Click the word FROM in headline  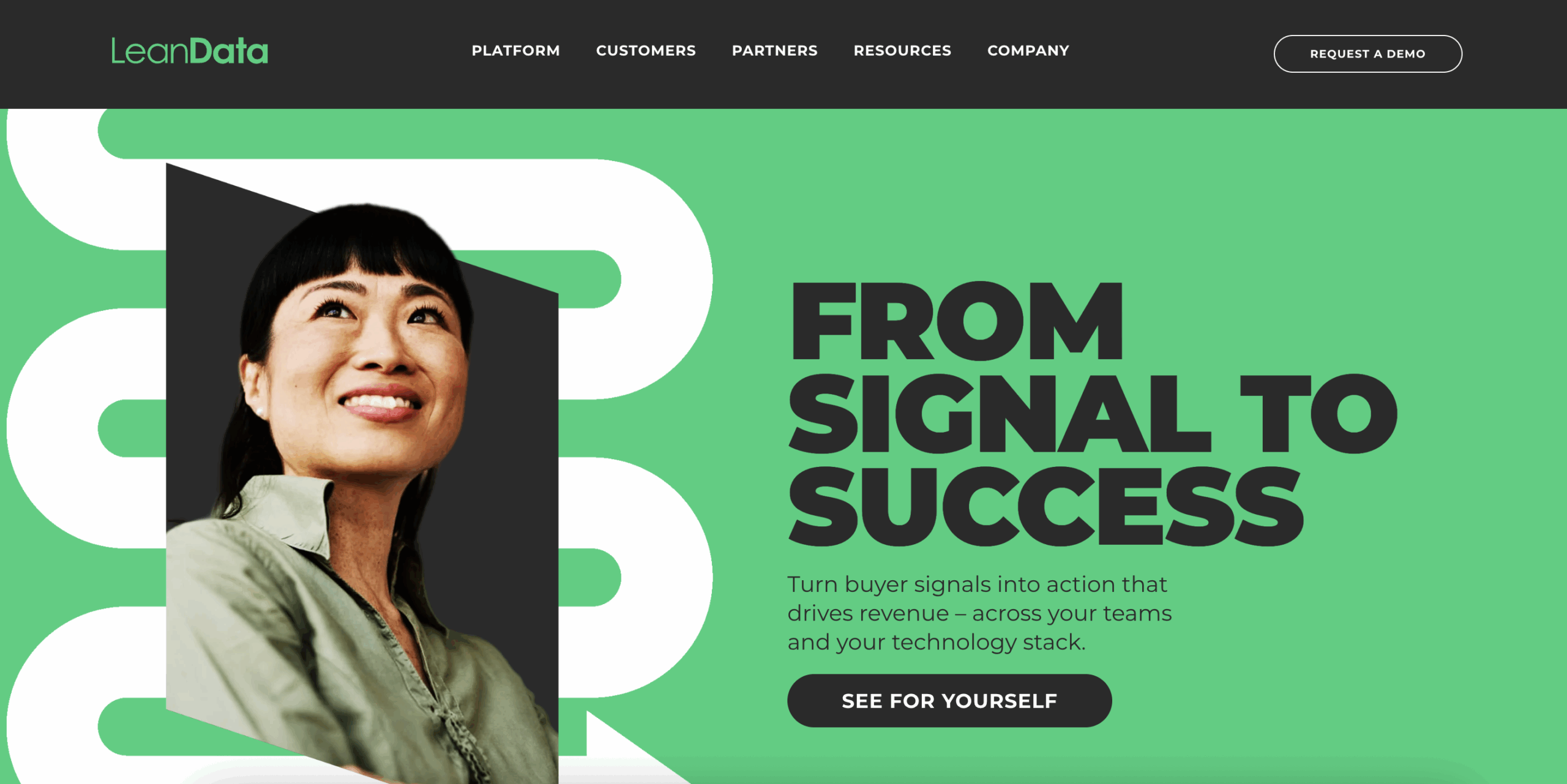click(957, 321)
